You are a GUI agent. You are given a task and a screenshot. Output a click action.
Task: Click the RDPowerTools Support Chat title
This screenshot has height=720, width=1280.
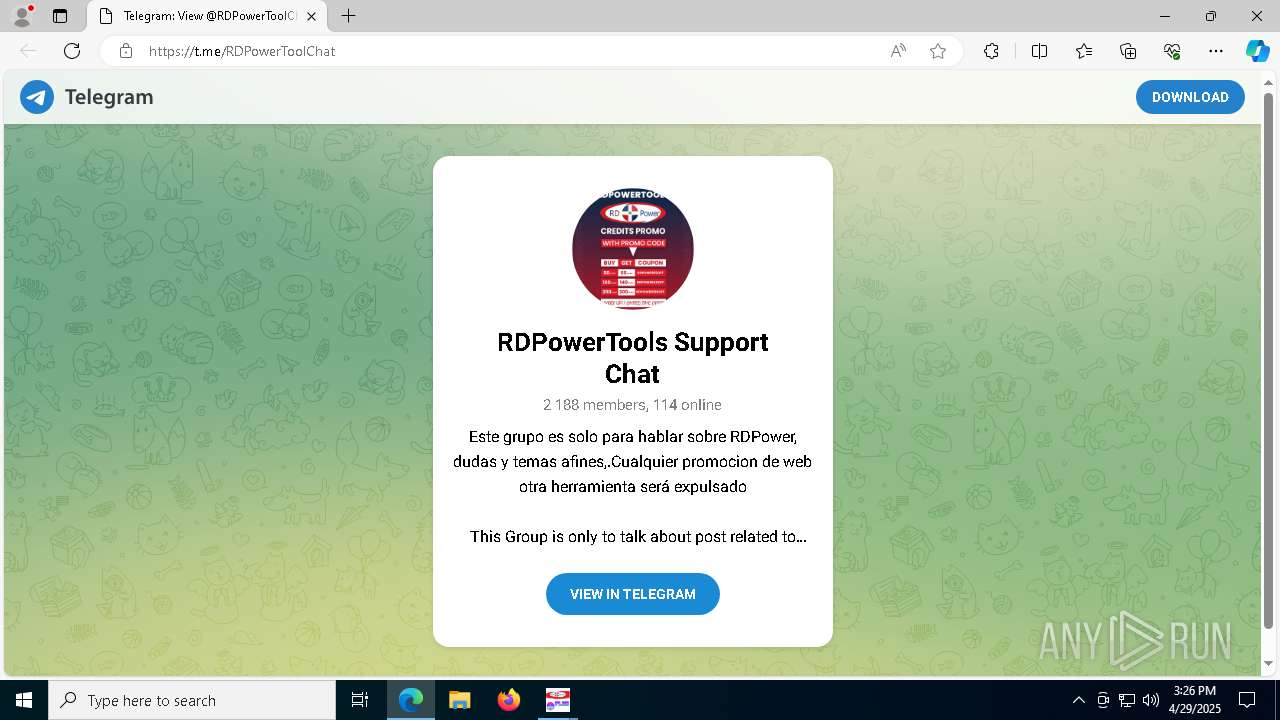point(633,357)
